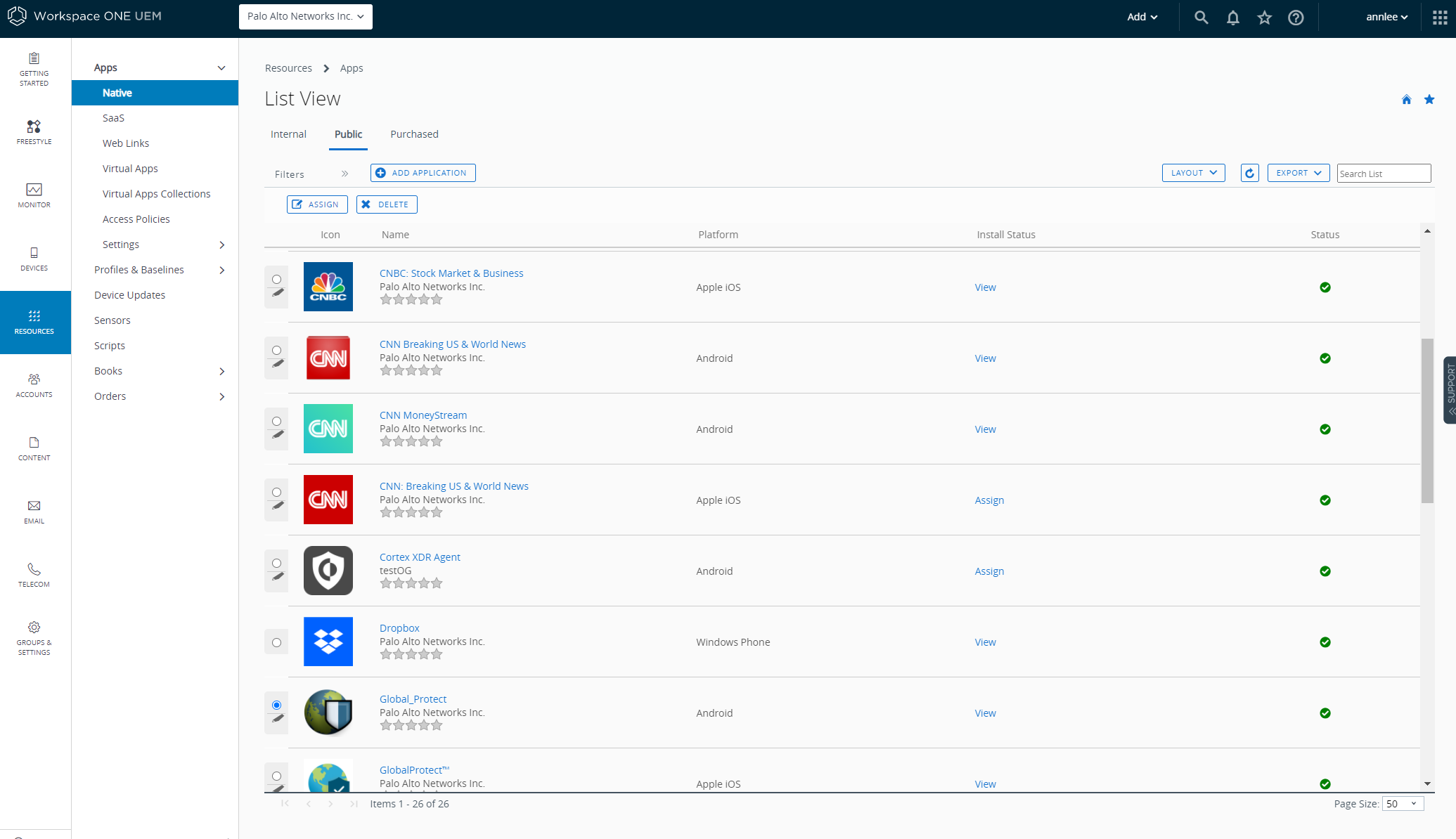Open the Page Size dropdown
This screenshot has height=839, width=1456.
[1403, 804]
